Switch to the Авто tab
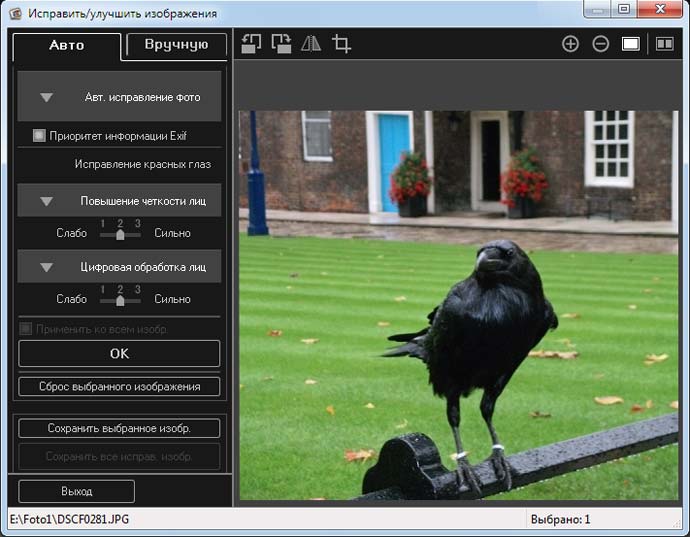Viewport: 690px width, 537px height. click(x=66, y=46)
